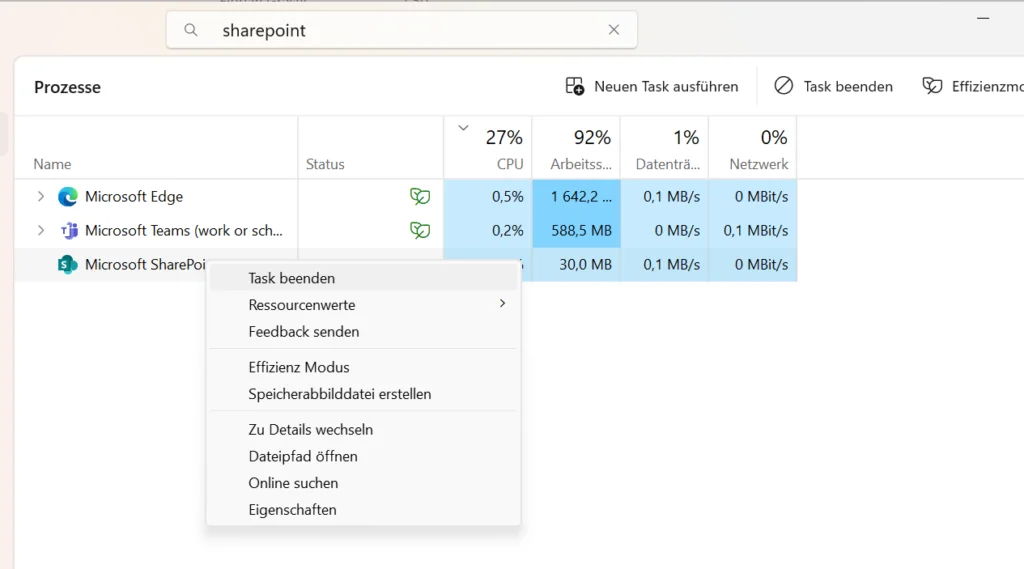Click into the sharepoint search field
The width and height of the screenshot is (1024, 569).
[400, 30]
